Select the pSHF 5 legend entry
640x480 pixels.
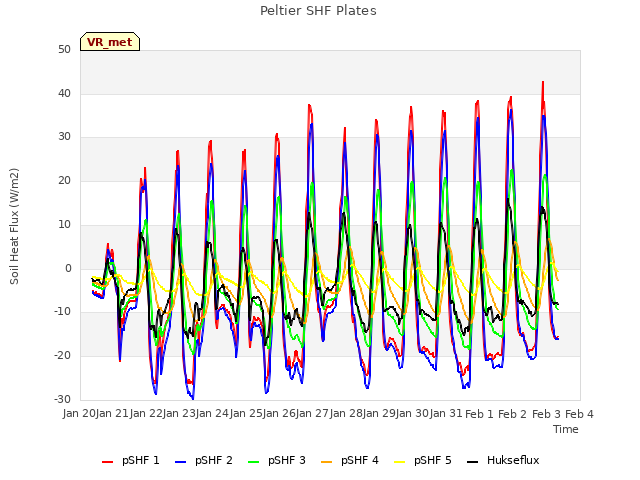click(x=423, y=460)
